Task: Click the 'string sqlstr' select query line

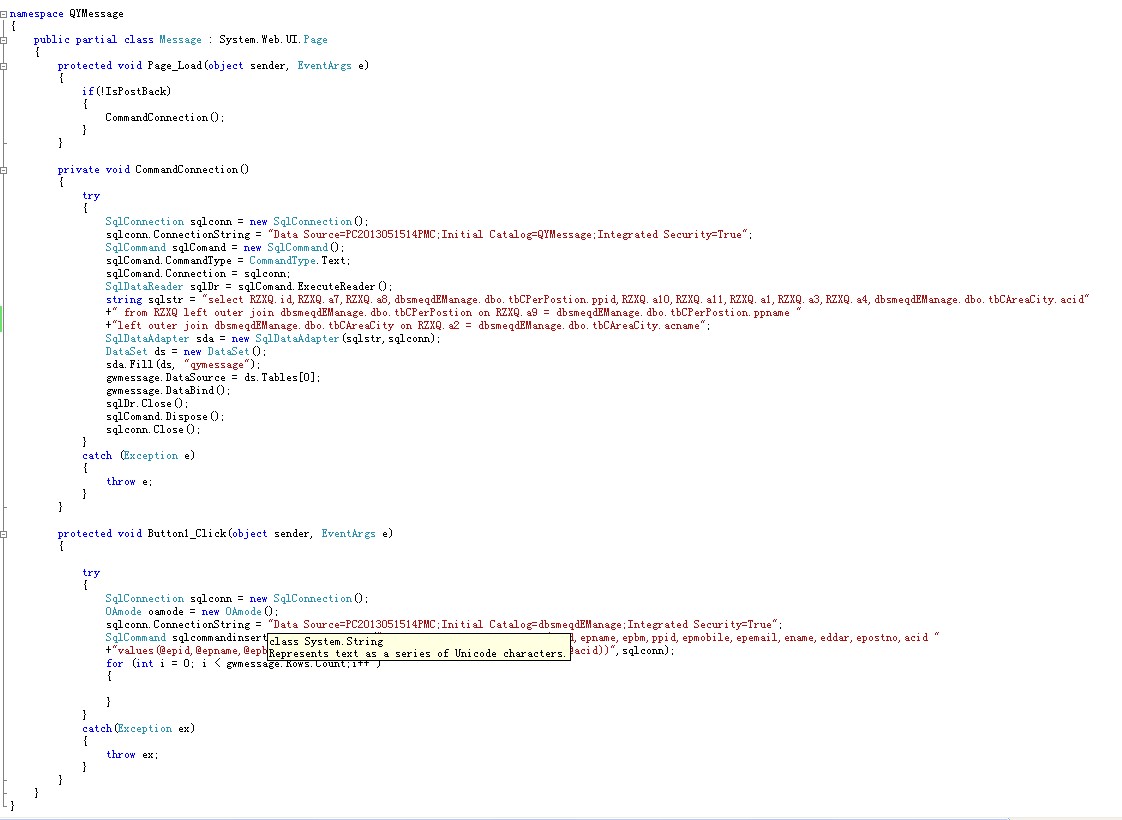Action: coord(597,300)
